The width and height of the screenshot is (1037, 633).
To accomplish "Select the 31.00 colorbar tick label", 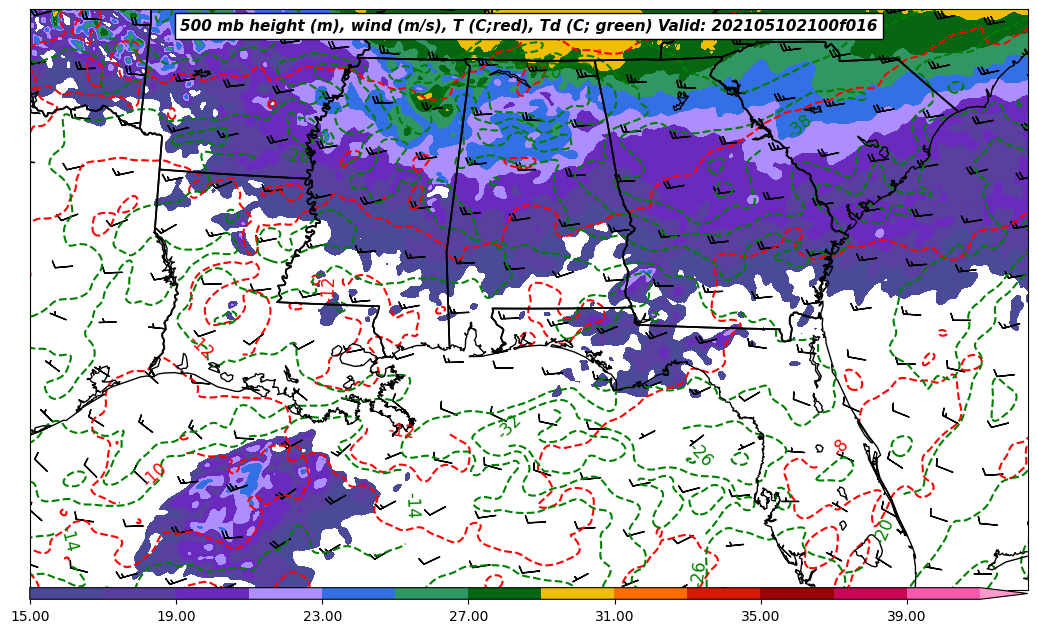I will coord(614,616).
